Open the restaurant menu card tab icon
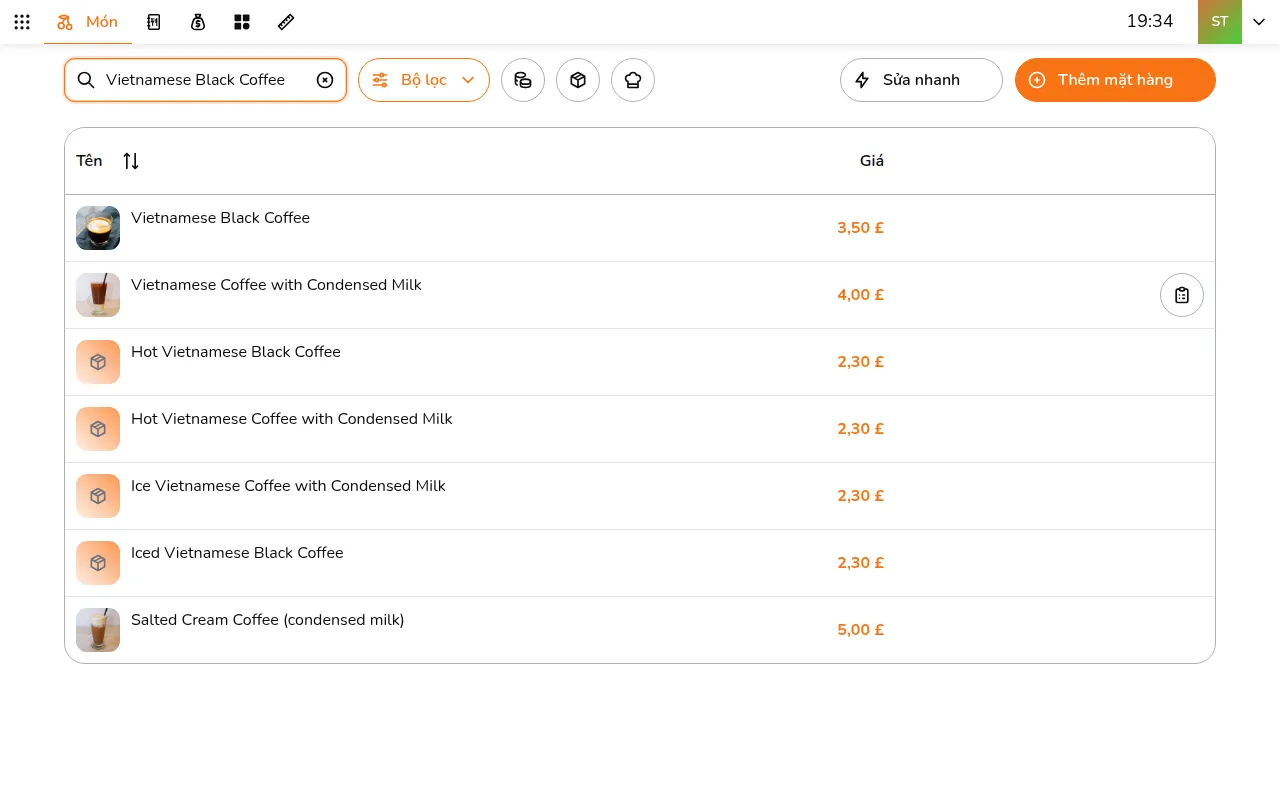Viewport: 1280px width, 800px height. click(154, 22)
